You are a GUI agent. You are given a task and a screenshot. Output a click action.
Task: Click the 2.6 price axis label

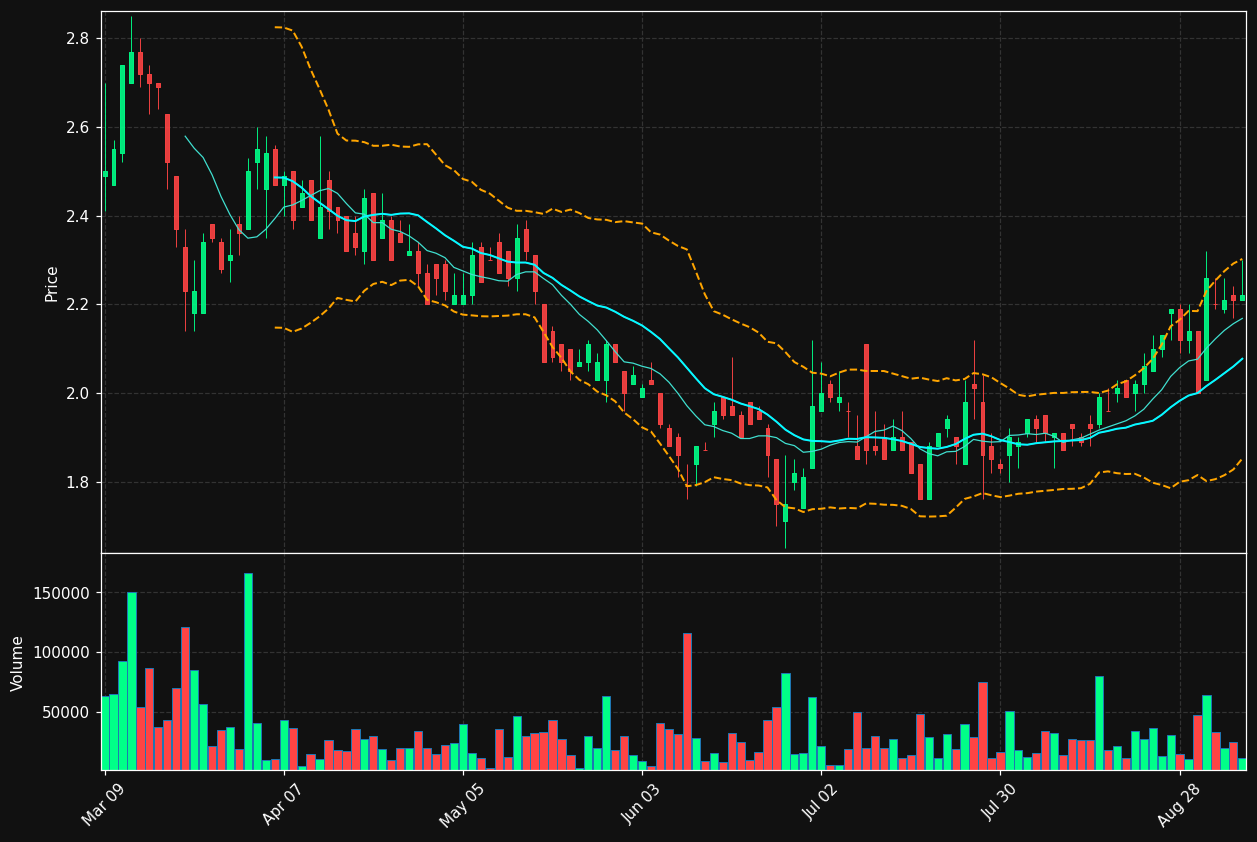(x=78, y=128)
